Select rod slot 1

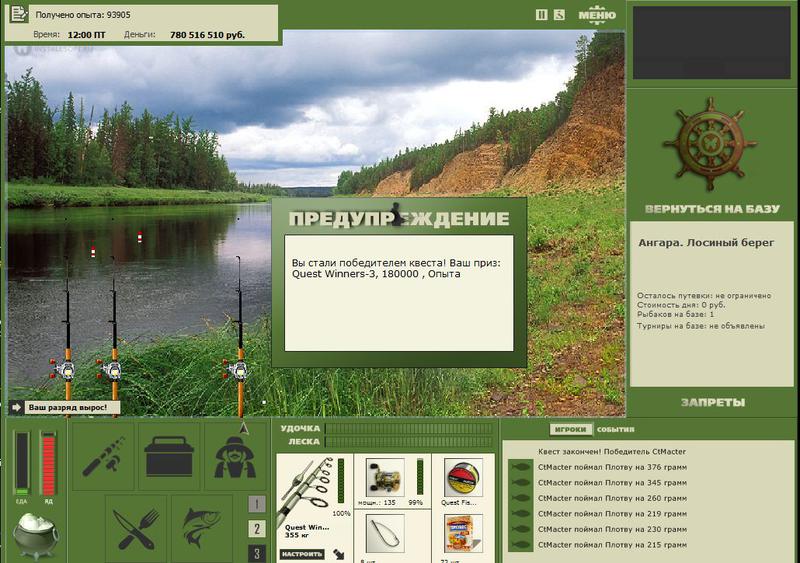257,504
